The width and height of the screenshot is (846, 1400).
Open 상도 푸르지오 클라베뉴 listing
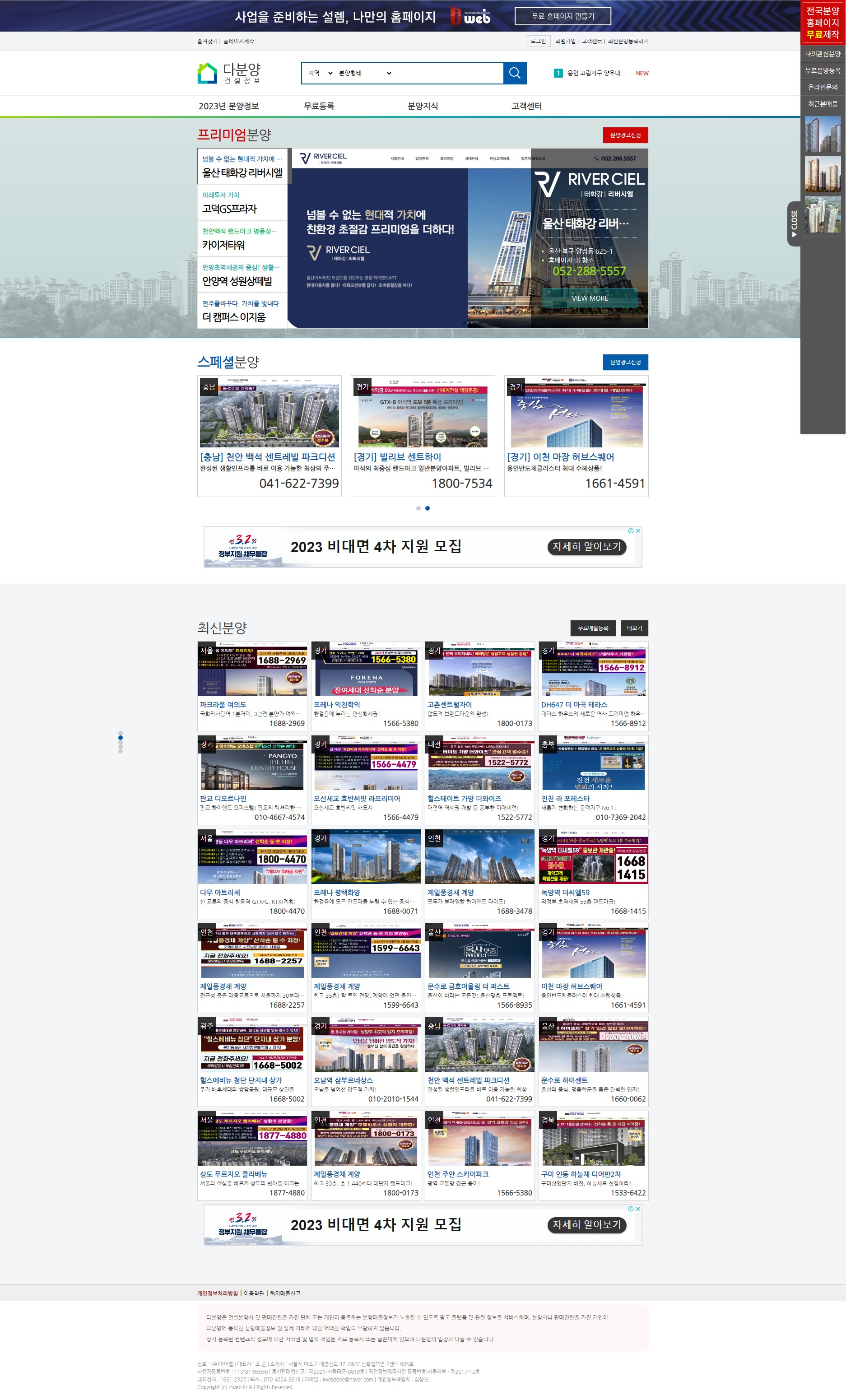click(252, 1156)
